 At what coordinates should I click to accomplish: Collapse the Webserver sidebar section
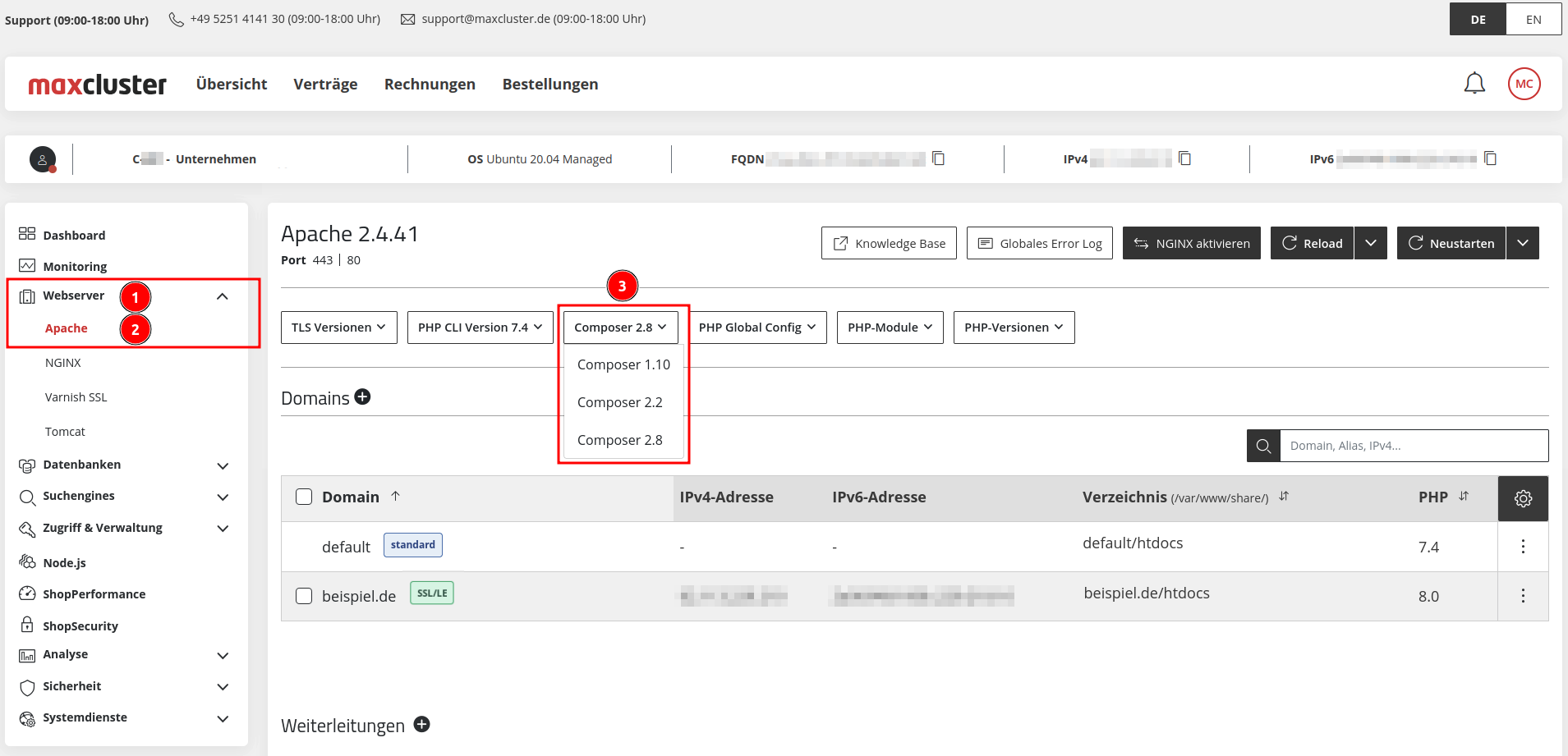tap(222, 296)
